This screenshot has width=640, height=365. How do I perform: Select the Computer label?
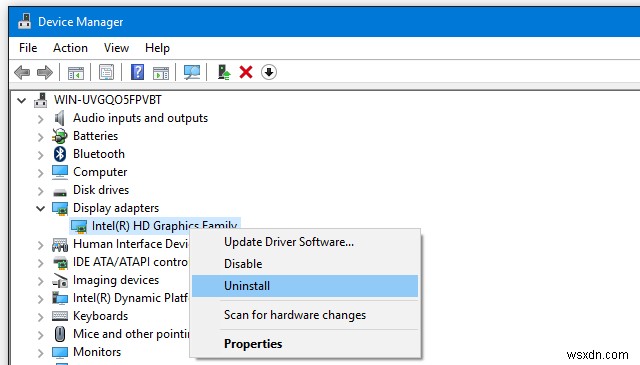[x=100, y=172]
